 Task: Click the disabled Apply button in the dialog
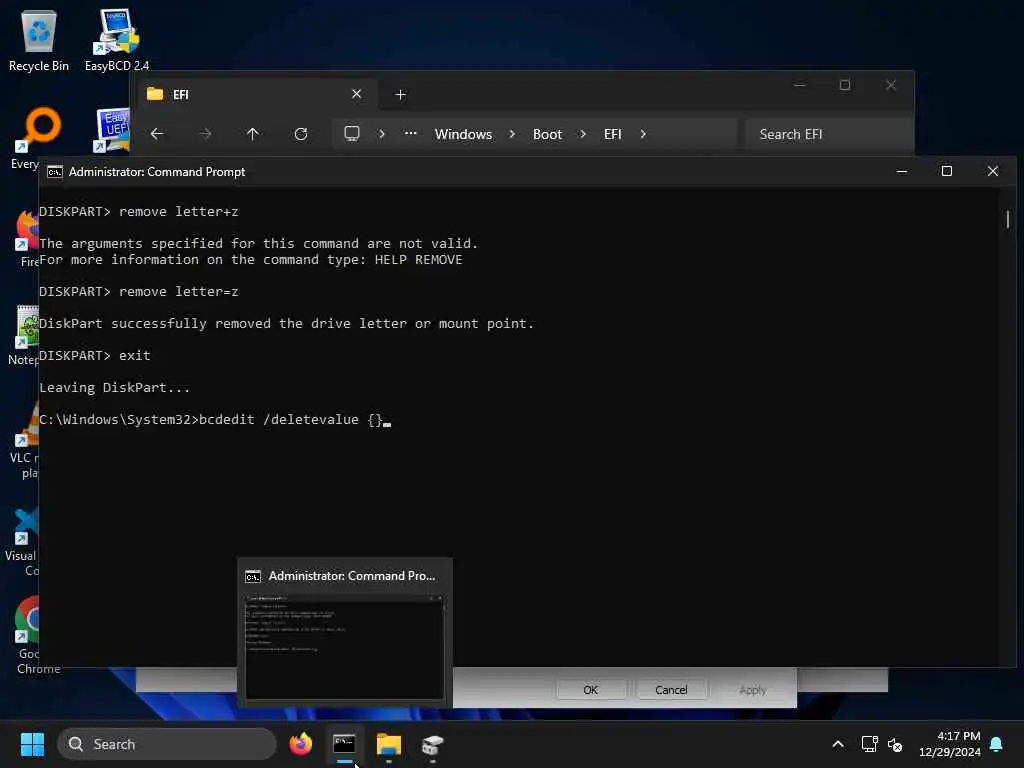tap(752, 690)
